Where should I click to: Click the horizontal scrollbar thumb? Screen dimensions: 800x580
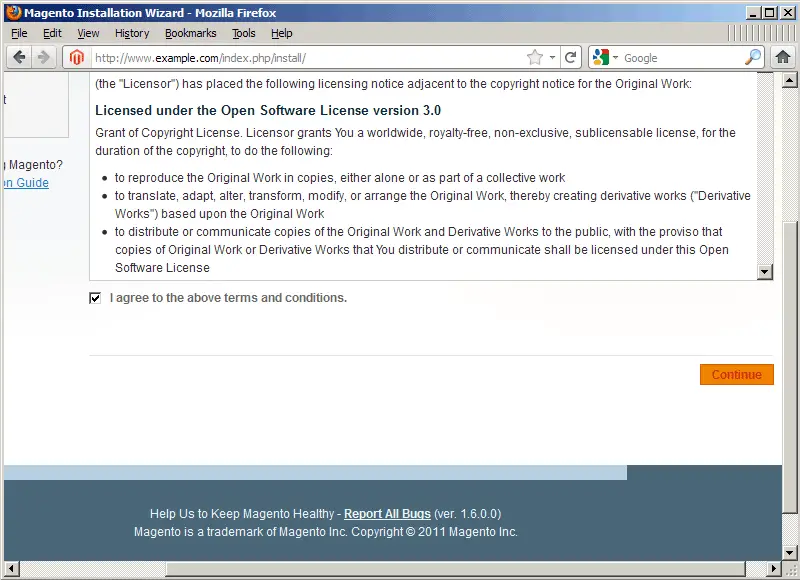tap(456, 568)
